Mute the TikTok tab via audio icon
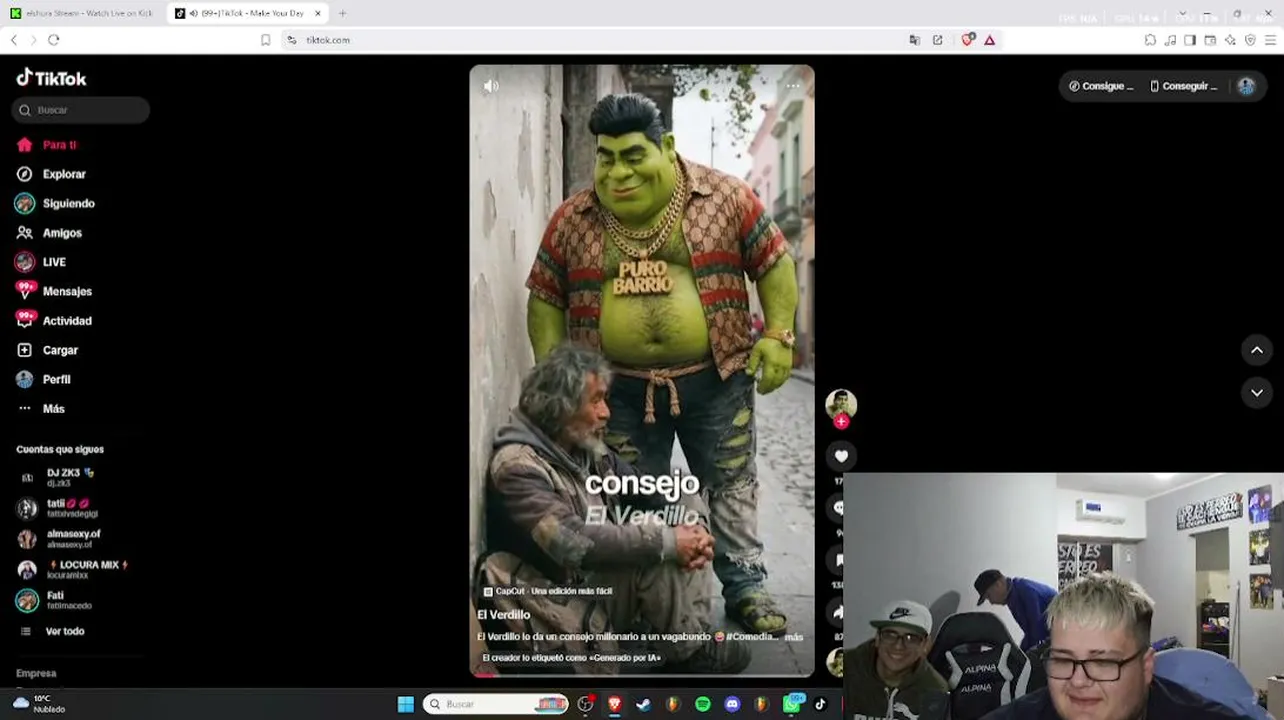This screenshot has width=1284, height=720. [192, 13]
